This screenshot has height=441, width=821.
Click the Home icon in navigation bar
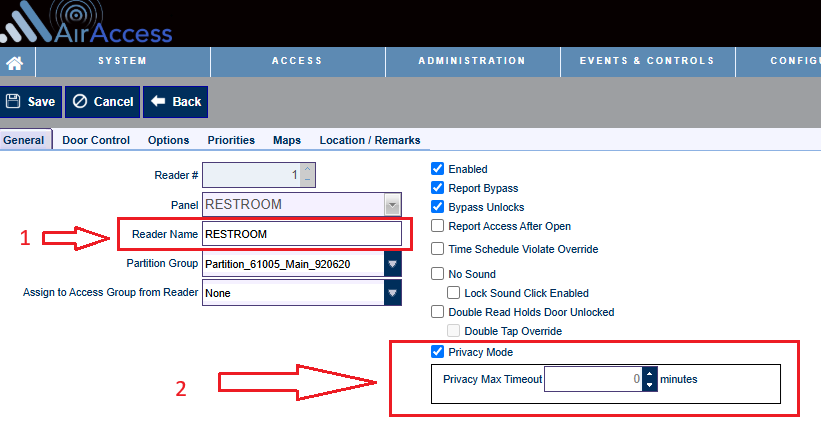pyautogui.click(x=15, y=62)
